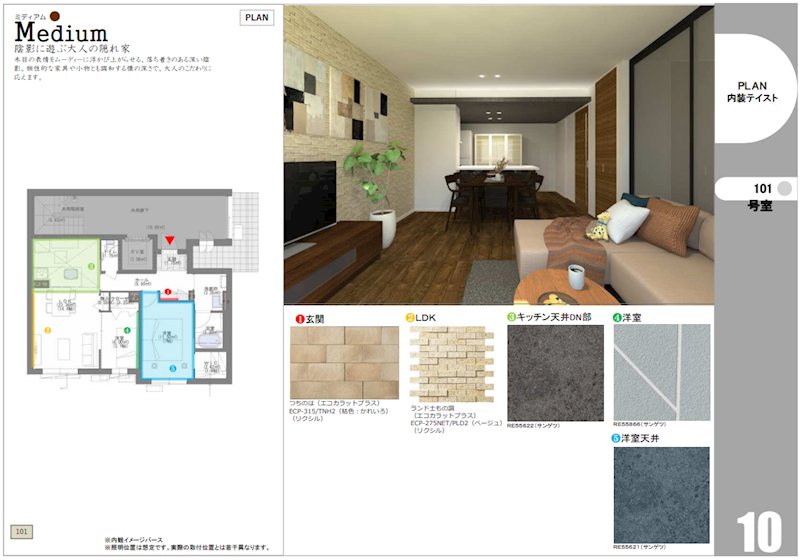The width and height of the screenshot is (800, 560).
Task: Click the page number 10
Action: [x=758, y=530]
